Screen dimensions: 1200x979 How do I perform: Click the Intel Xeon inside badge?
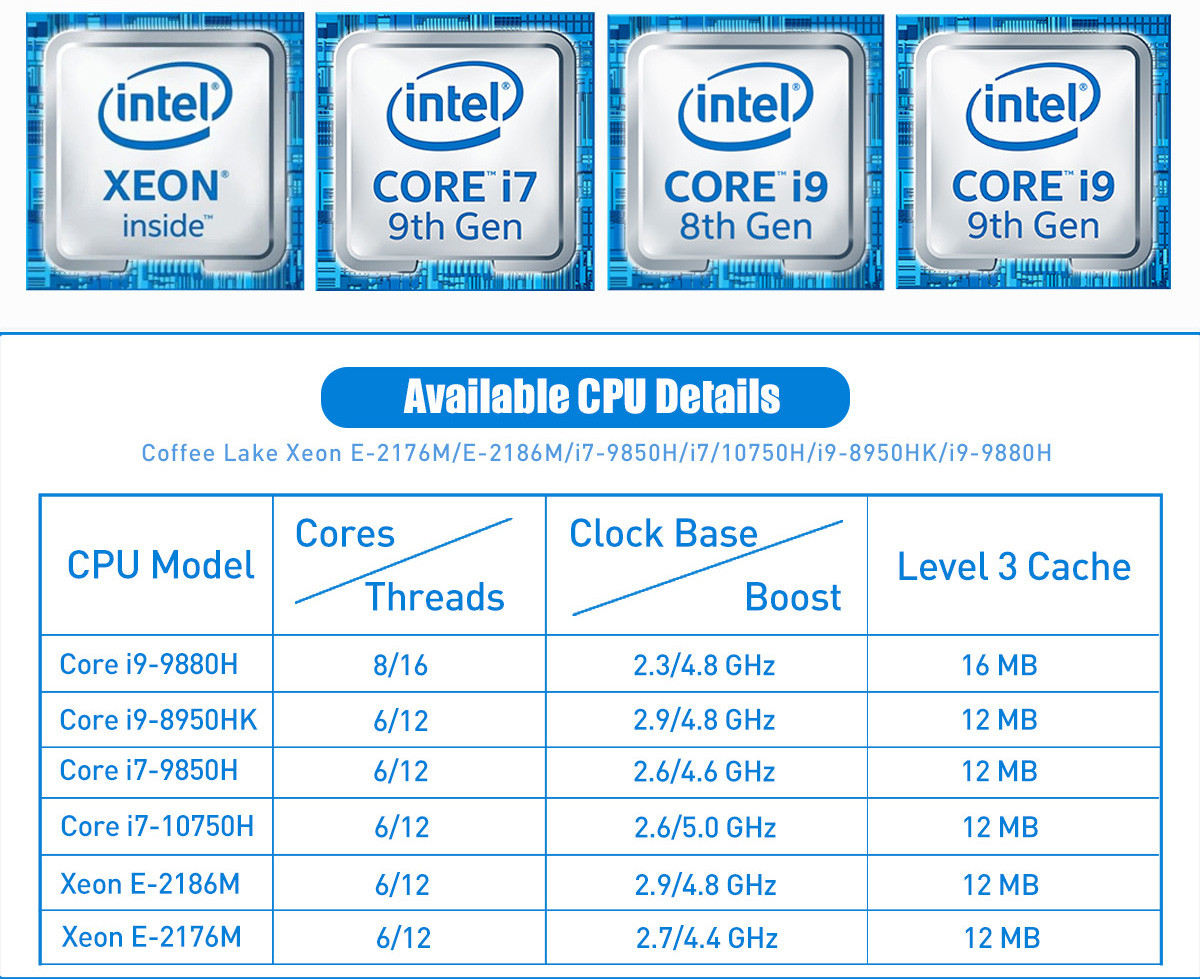tap(165, 152)
